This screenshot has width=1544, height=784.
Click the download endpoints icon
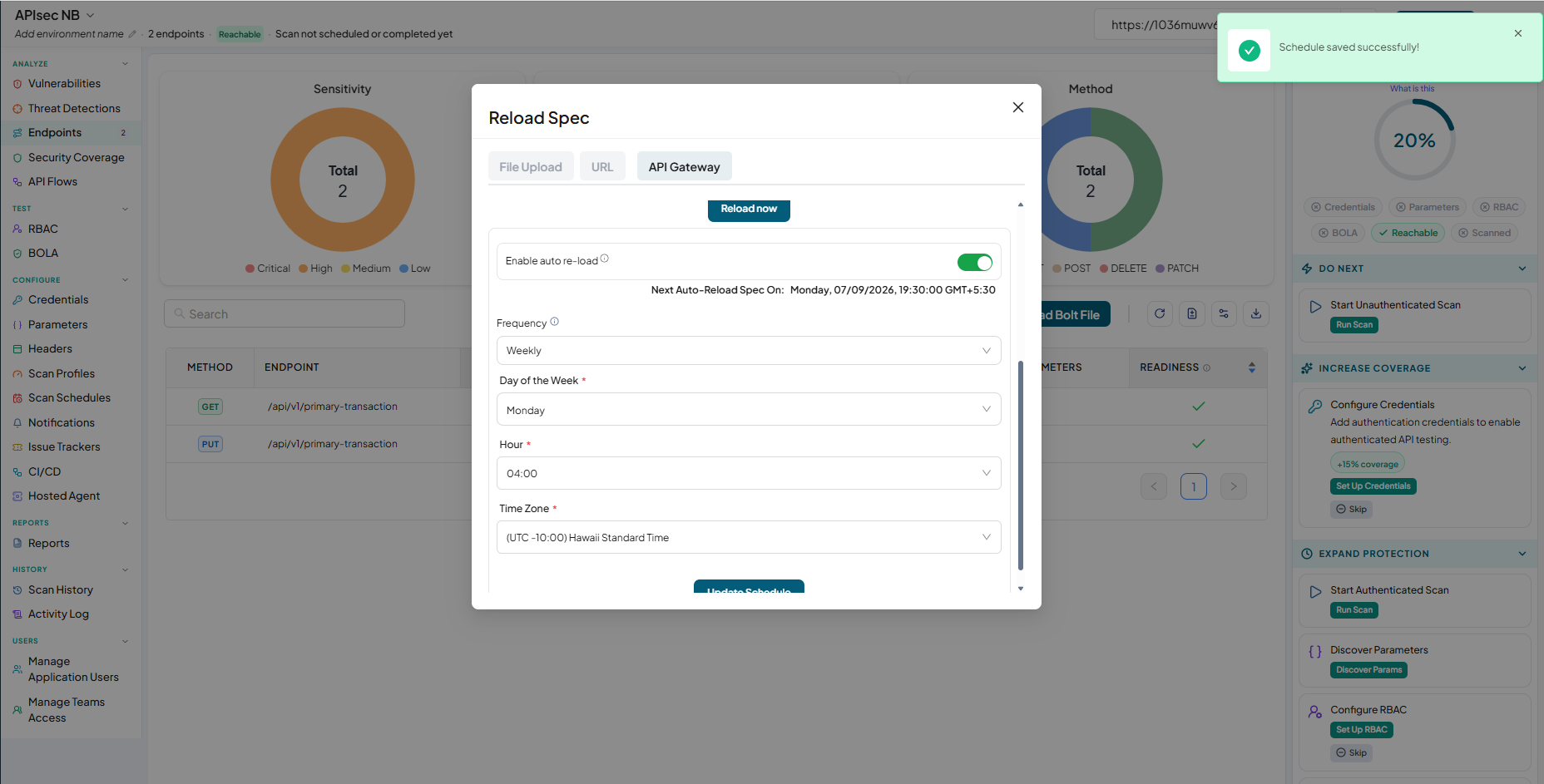1256,313
